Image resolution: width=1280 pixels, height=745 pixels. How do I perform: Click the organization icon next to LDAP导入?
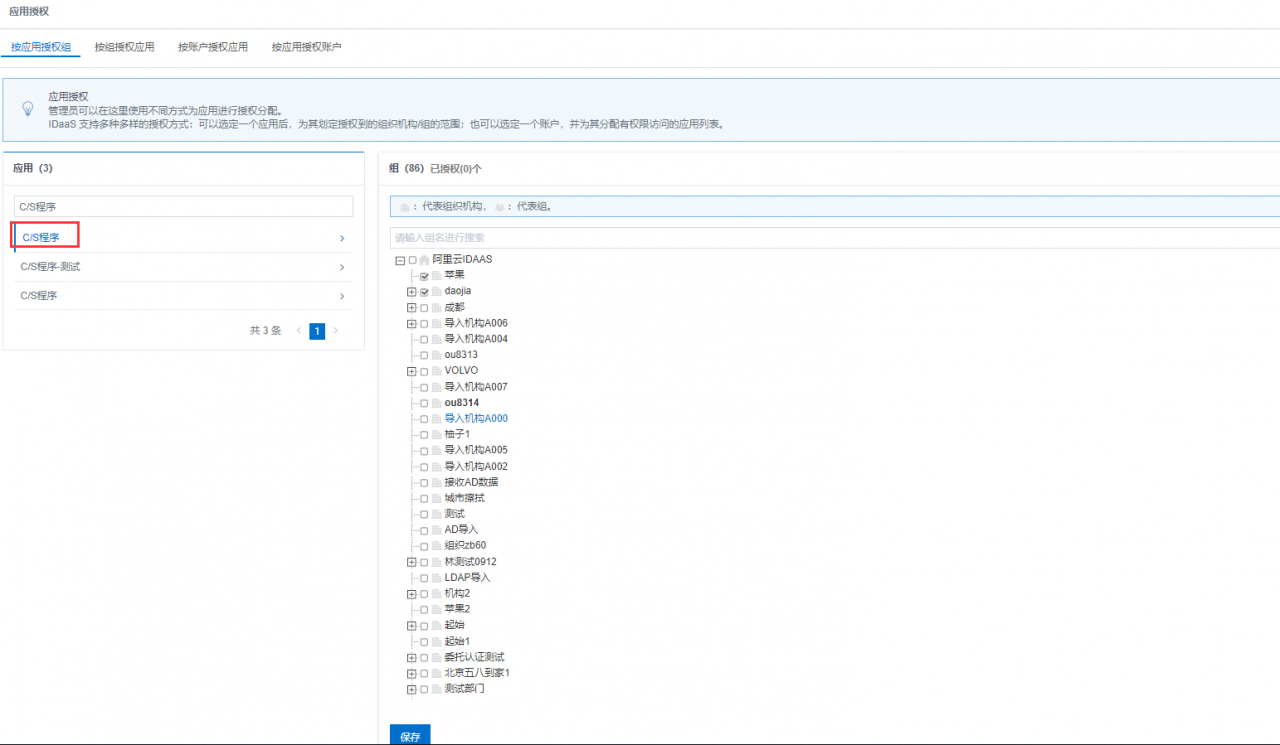(436, 578)
